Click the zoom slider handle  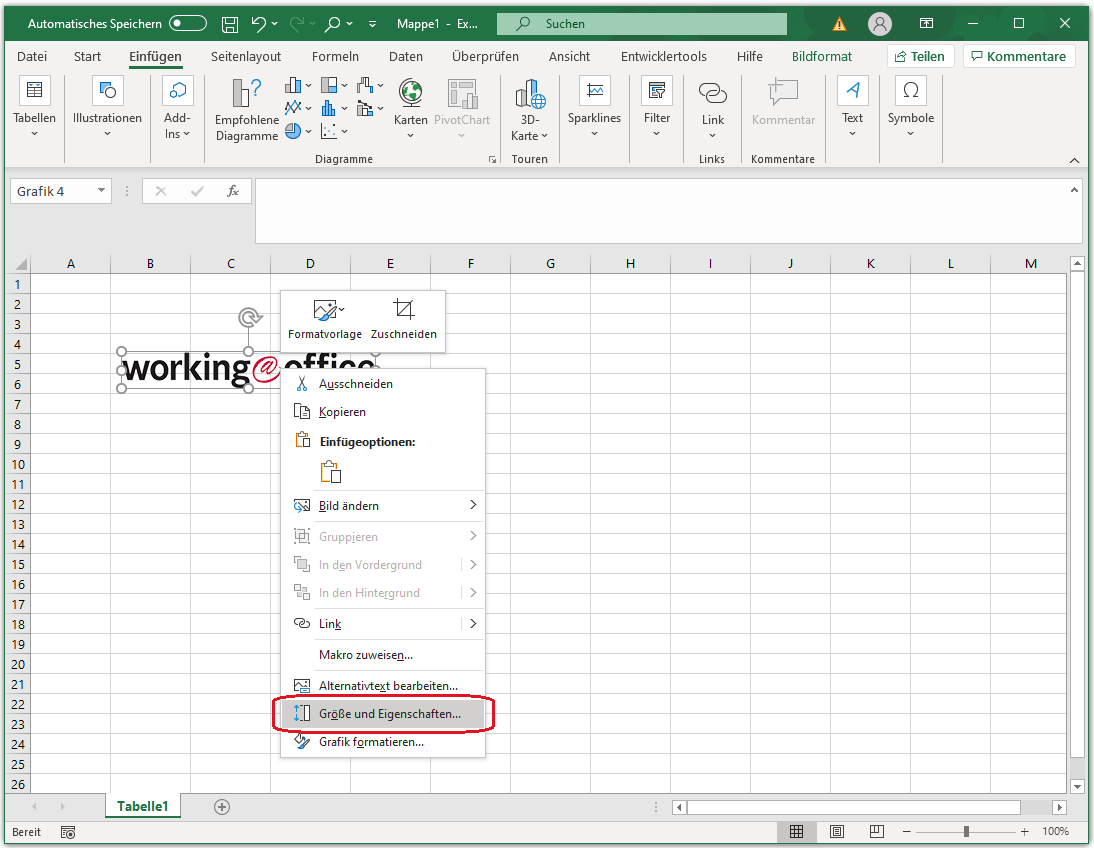pyautogui.click(x=966, y=831)
